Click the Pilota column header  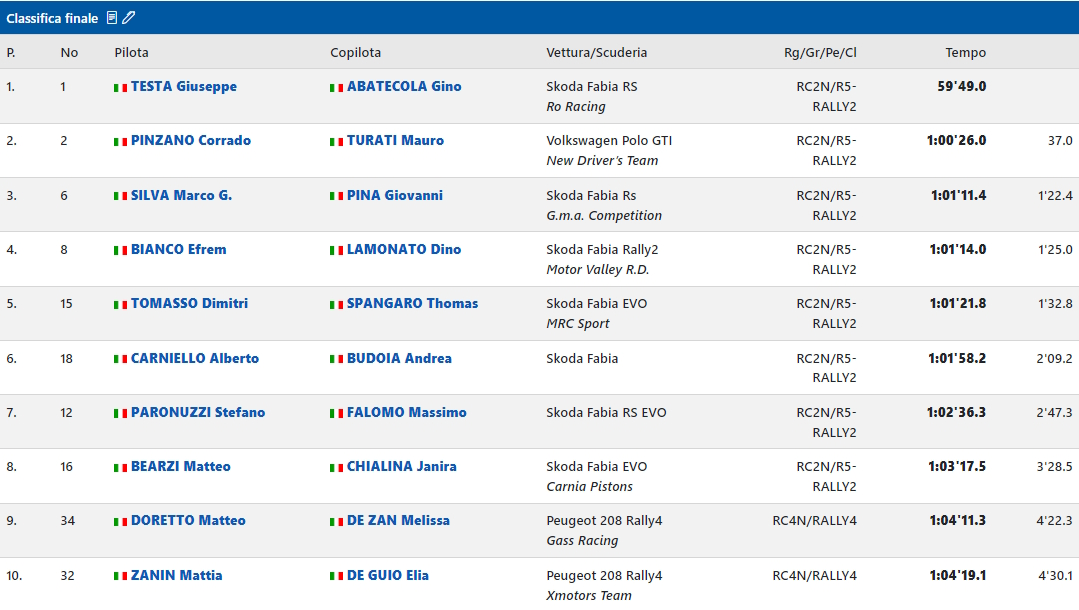tap(131, 53)
